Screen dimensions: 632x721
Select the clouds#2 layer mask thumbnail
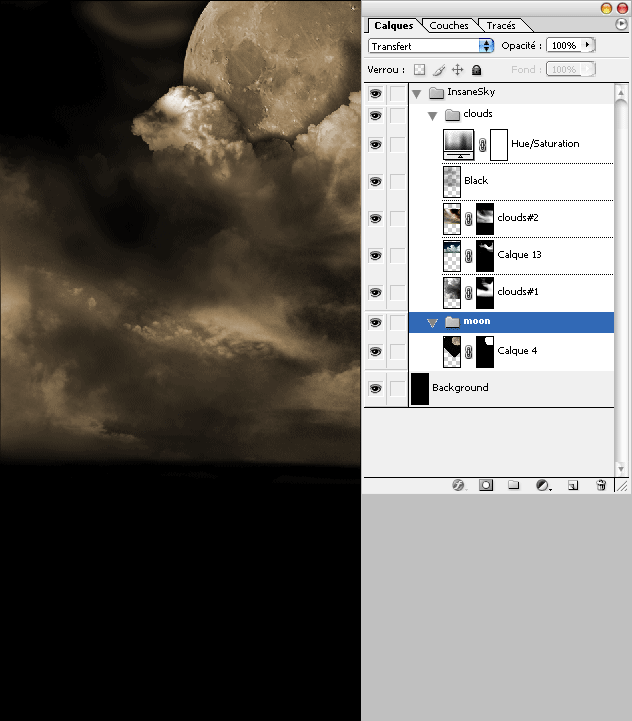pos(485,219)
